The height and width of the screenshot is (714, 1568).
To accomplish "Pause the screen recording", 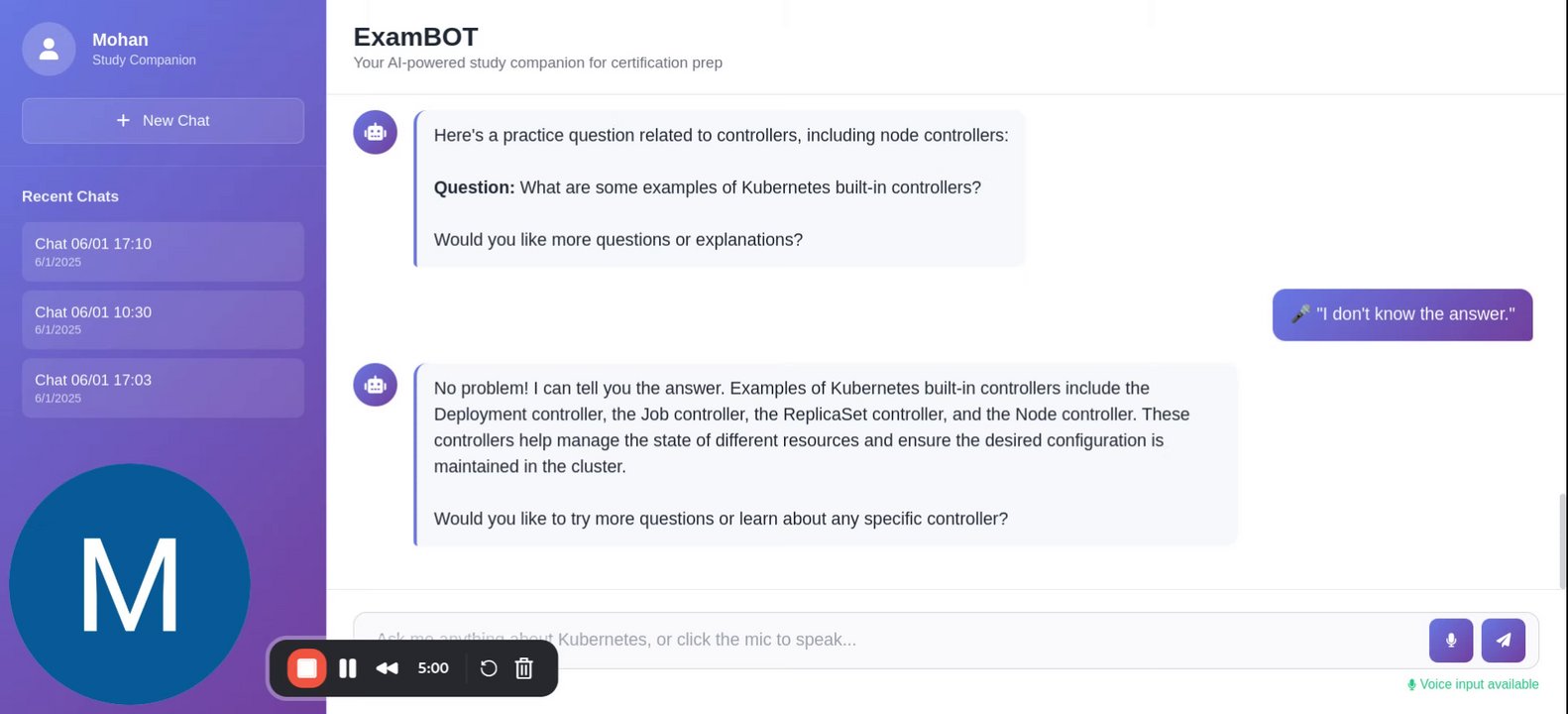I will coord(348,668).
